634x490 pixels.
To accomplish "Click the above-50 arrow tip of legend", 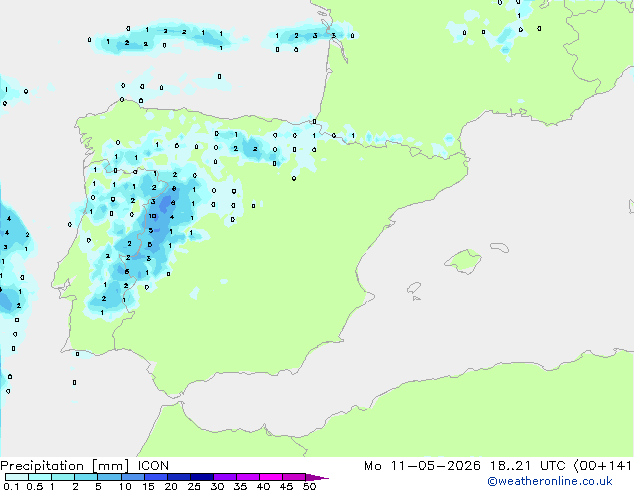I will 317,477.
